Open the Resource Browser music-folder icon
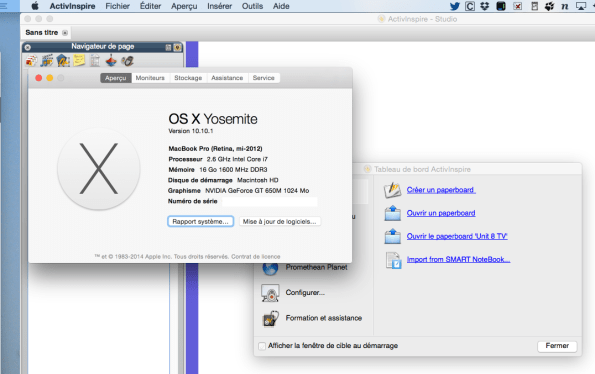595x374 pixels. pyautogui.click(x=47, y=61)
